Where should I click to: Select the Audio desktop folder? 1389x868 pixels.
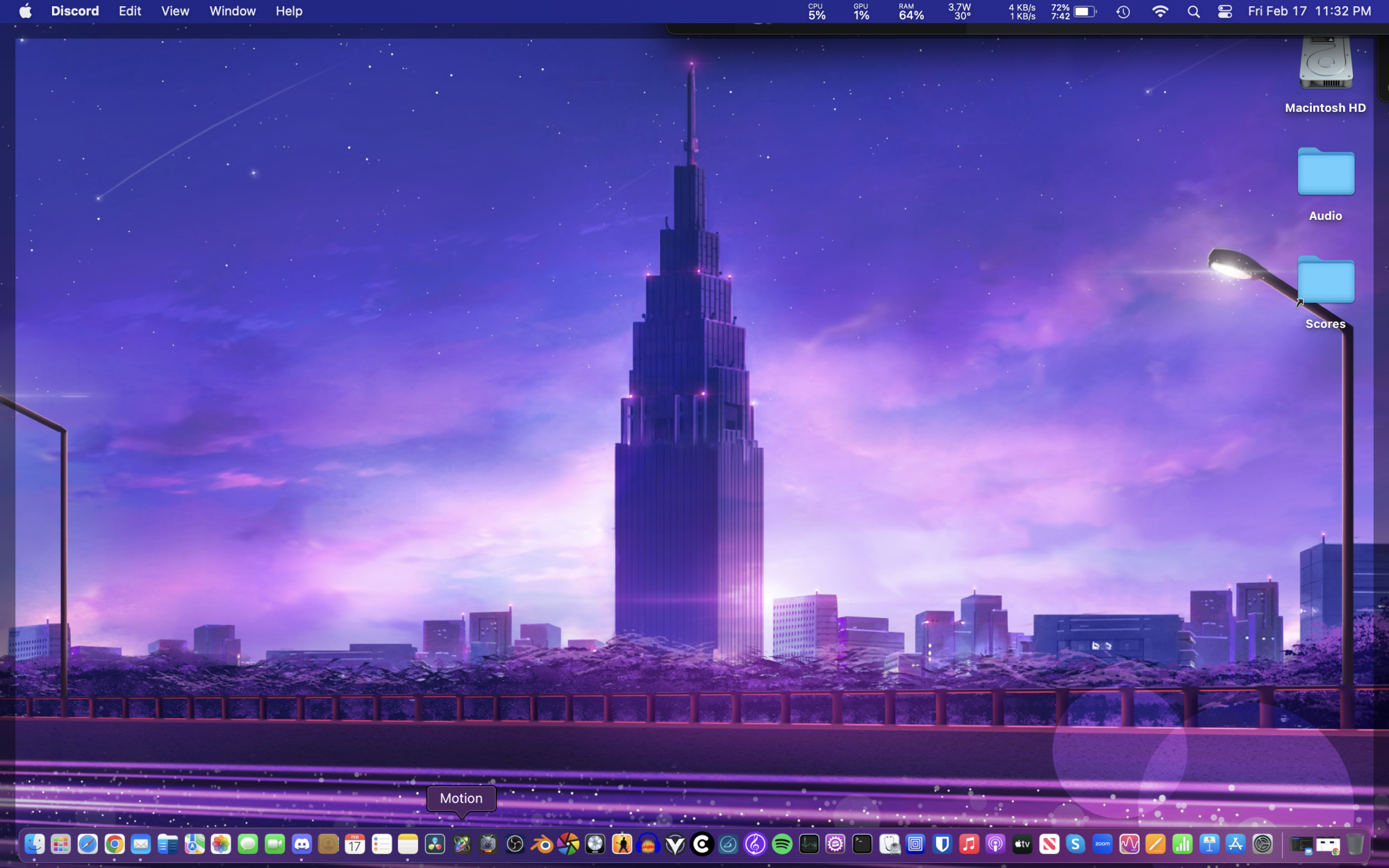1325,174
